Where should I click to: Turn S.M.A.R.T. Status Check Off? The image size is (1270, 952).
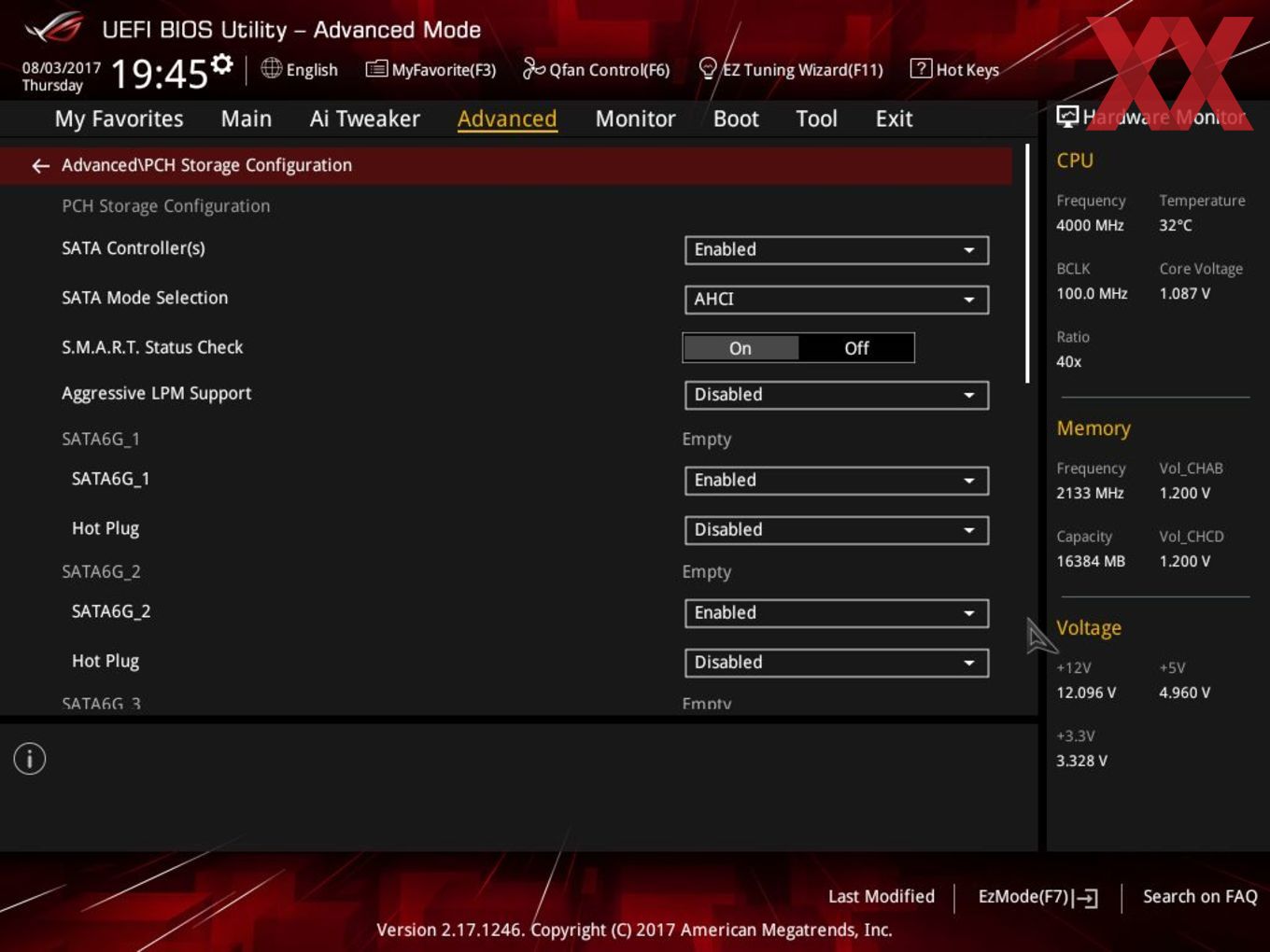click(856, 348)
